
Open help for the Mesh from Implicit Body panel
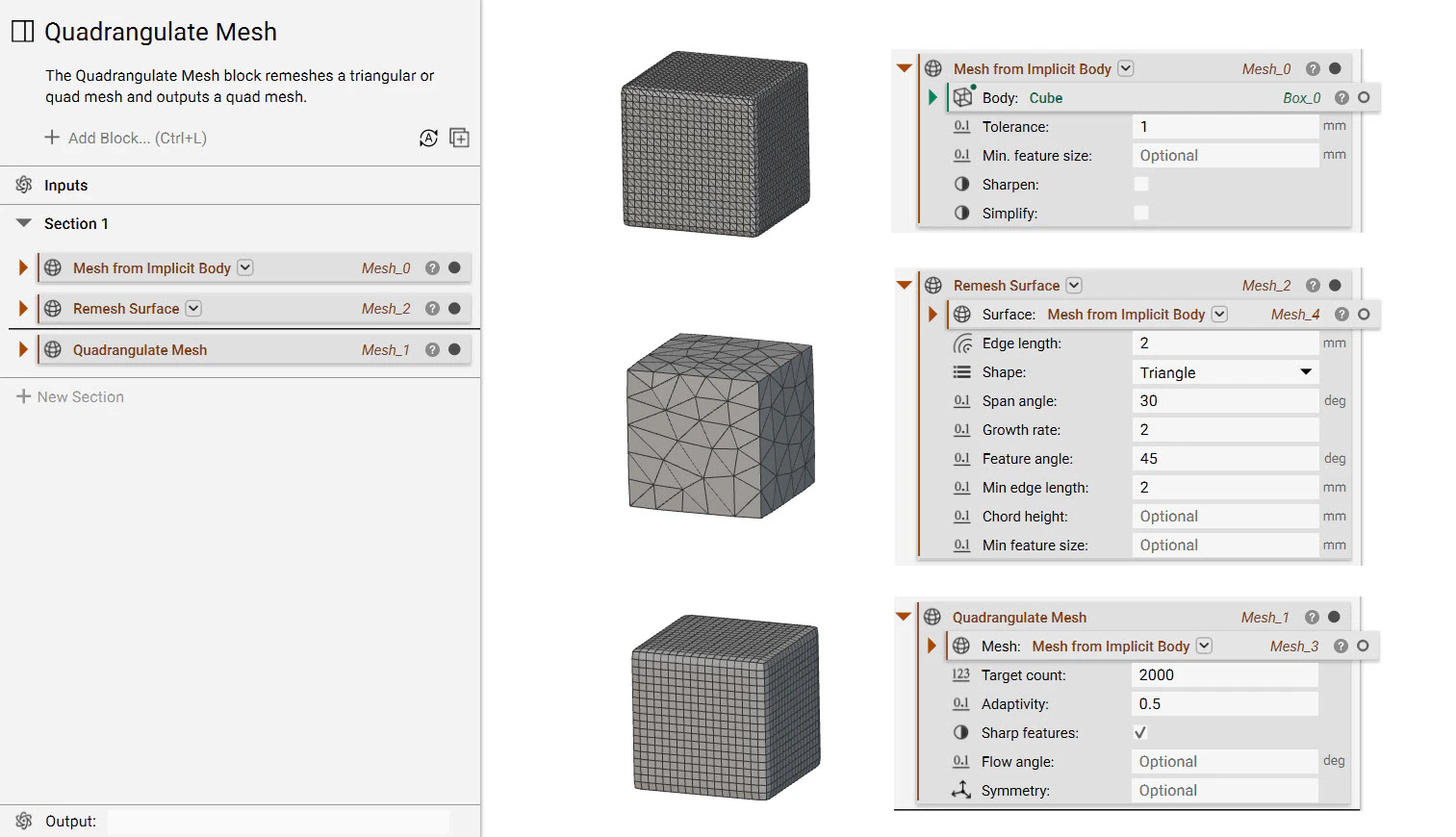click(x=1313, y=68)
